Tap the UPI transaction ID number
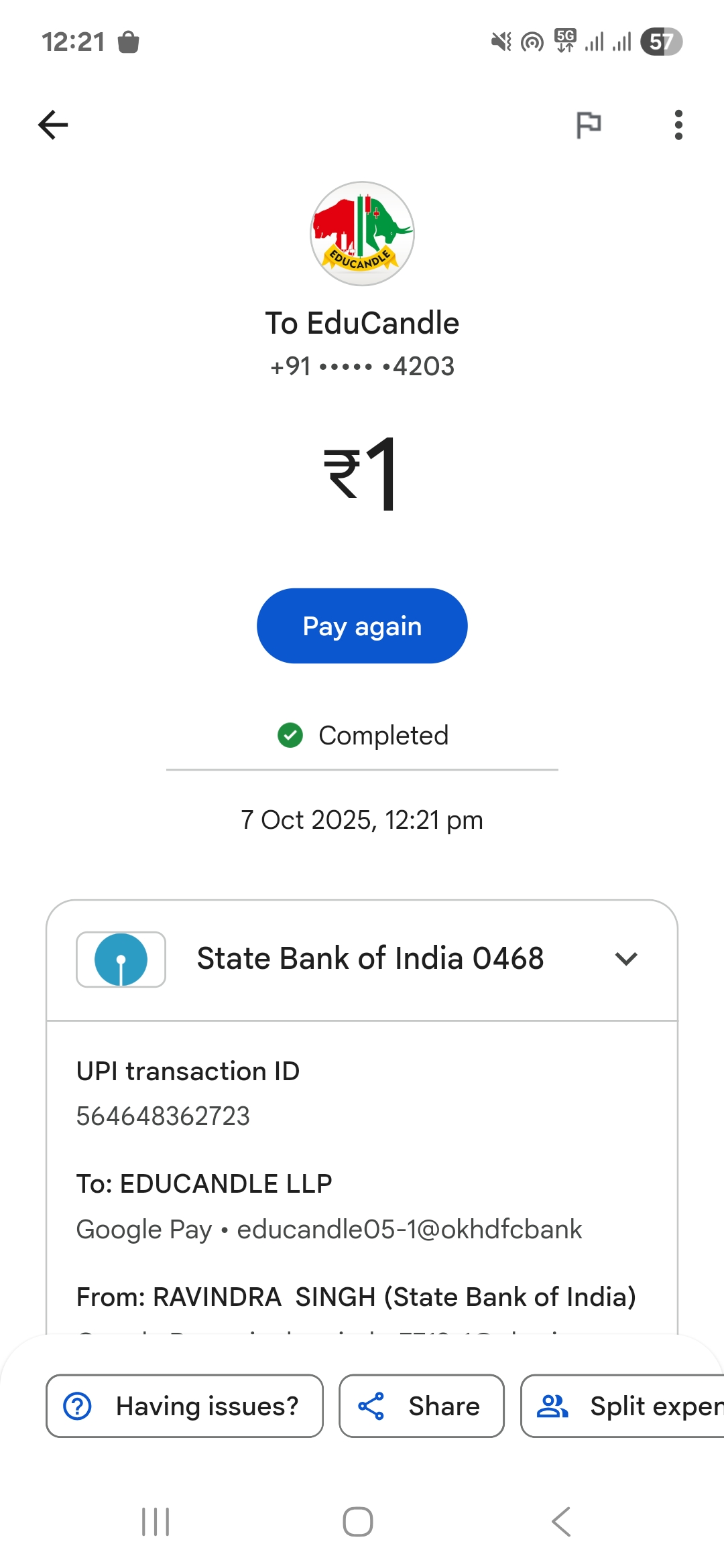This screenshot has width=724, height=1568. (163, 1116)
